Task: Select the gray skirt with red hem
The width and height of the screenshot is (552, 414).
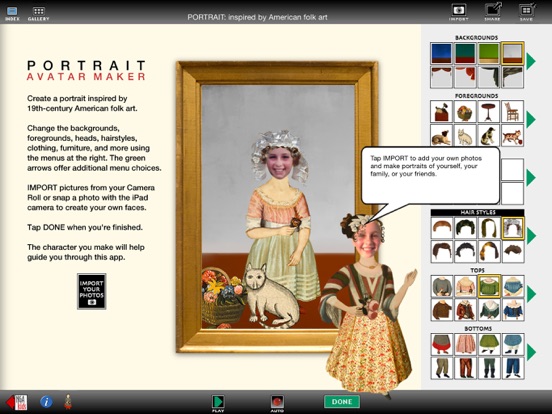Action: (x=441, y=344)
